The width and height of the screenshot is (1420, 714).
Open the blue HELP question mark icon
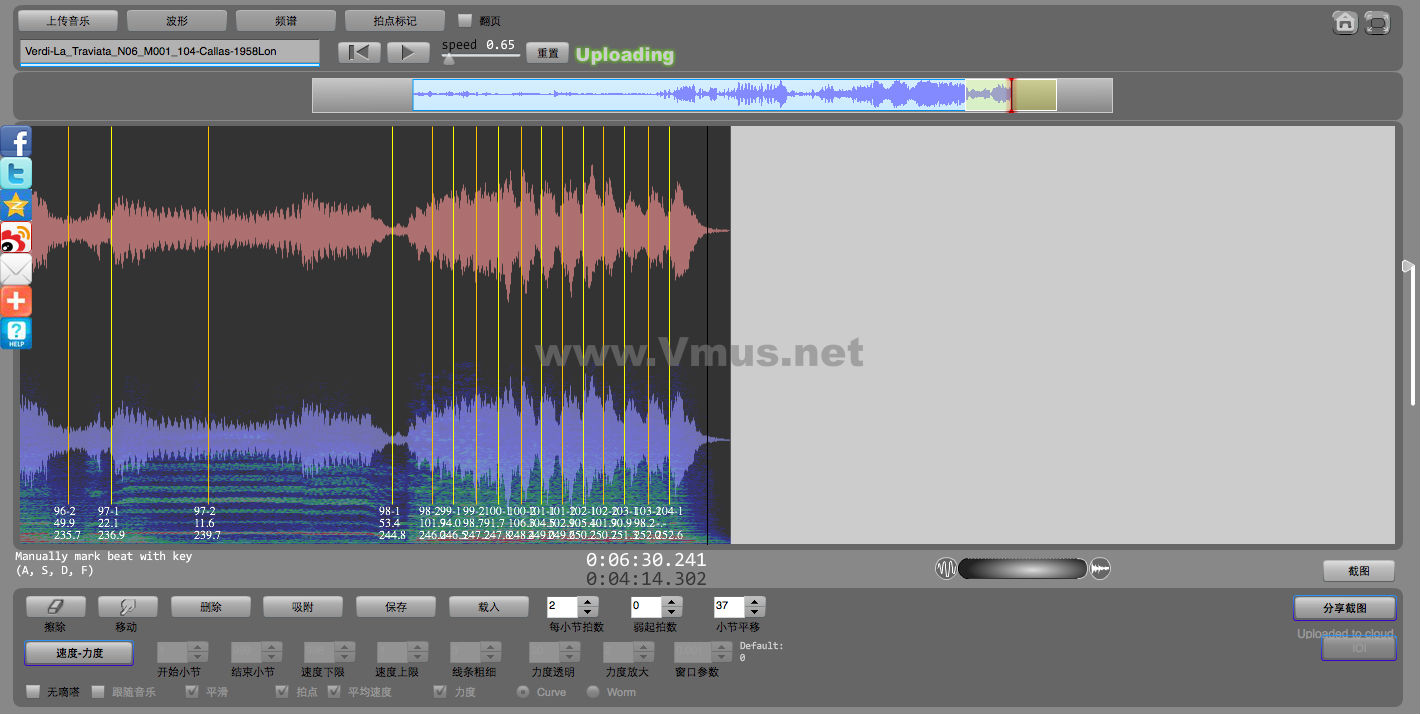tap(16, 333)
